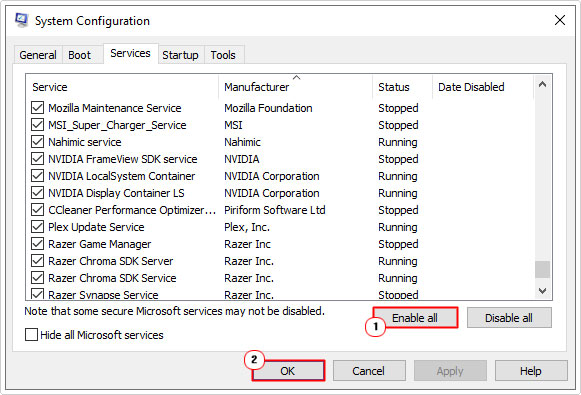Uncheck MSI_Super_Charger_Service checkbox
The image size is (581, 395).
click(x=37, y=125)
